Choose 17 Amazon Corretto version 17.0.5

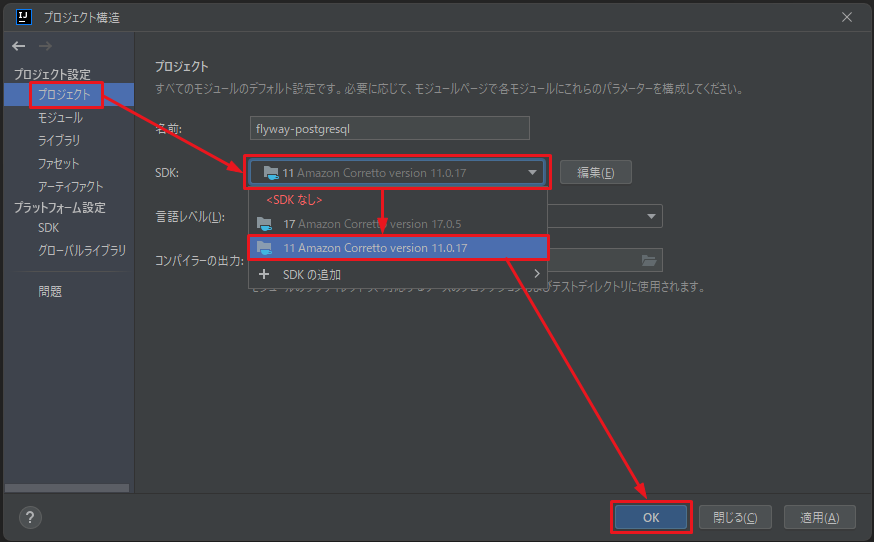[x=398, y=224]
